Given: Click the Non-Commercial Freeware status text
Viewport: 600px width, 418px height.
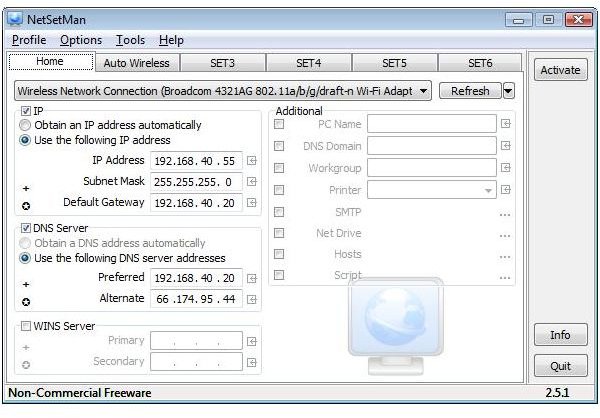Looking at the screenshot, I should pos(80,393).
